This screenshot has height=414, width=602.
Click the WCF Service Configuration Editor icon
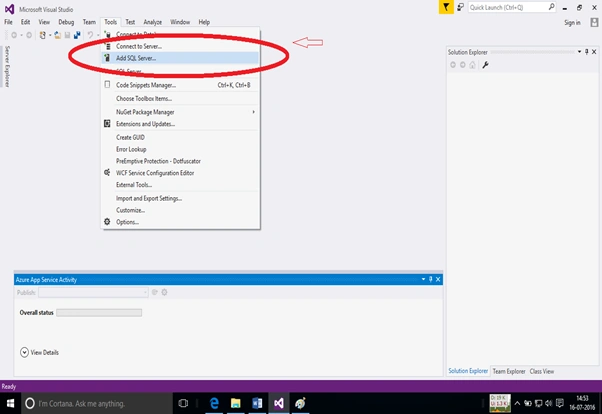tap(107, 172)
